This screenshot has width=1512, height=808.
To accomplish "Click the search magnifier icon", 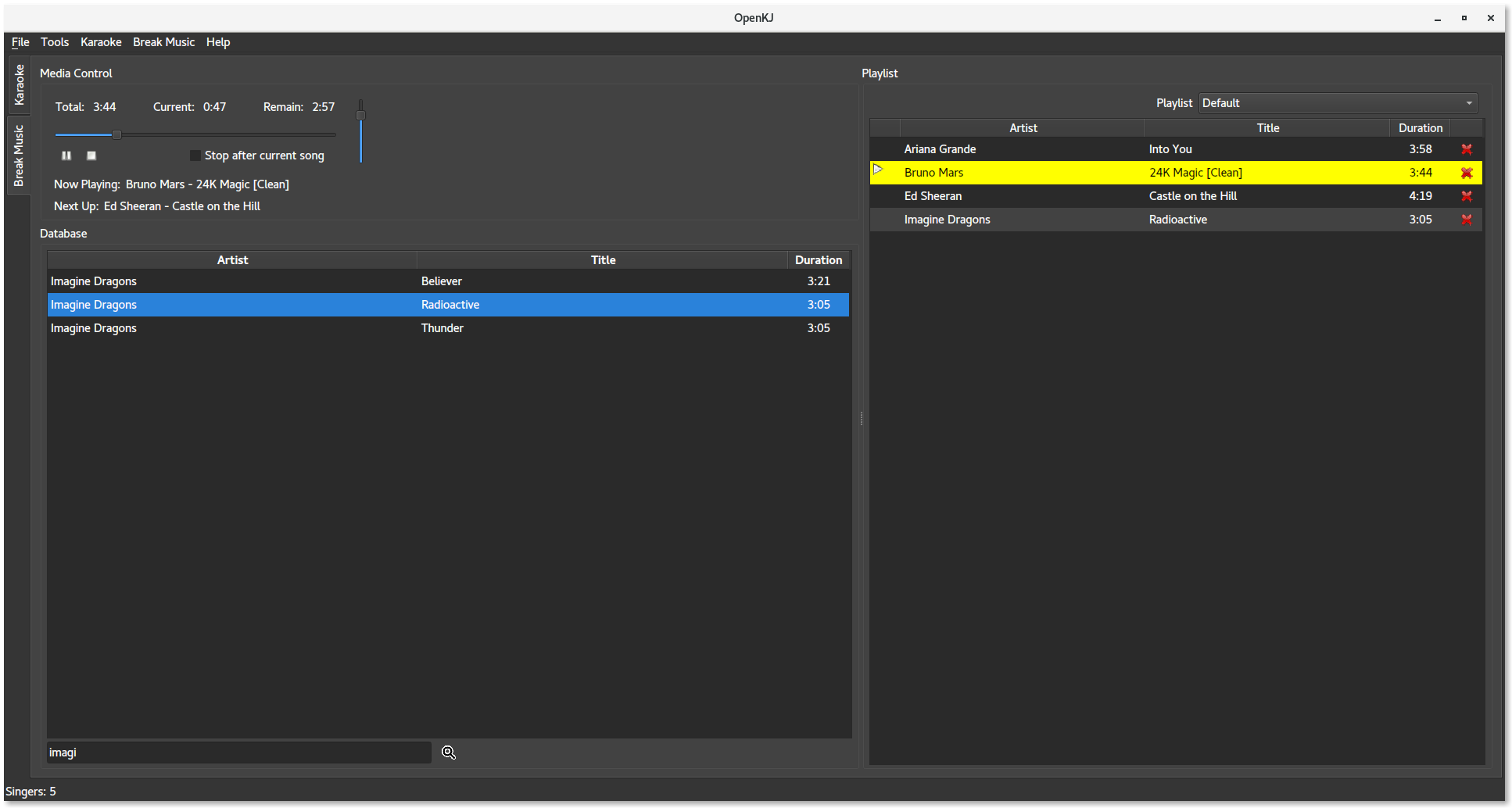I will tap(449, 753).
